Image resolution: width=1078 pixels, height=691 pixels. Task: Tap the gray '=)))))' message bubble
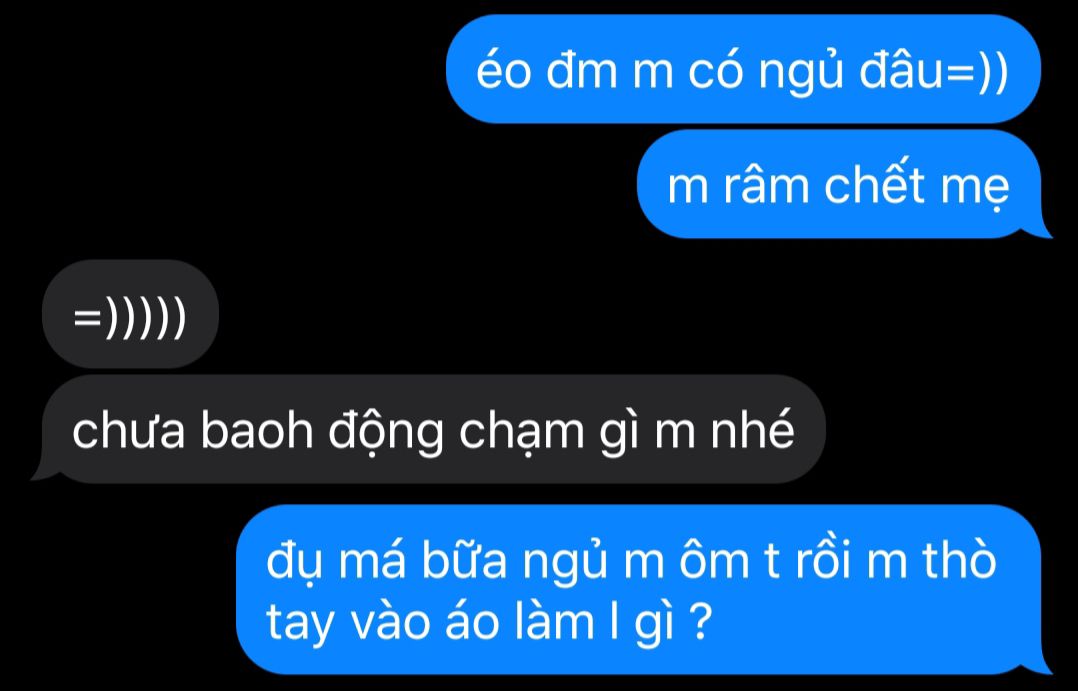[131, 314]
